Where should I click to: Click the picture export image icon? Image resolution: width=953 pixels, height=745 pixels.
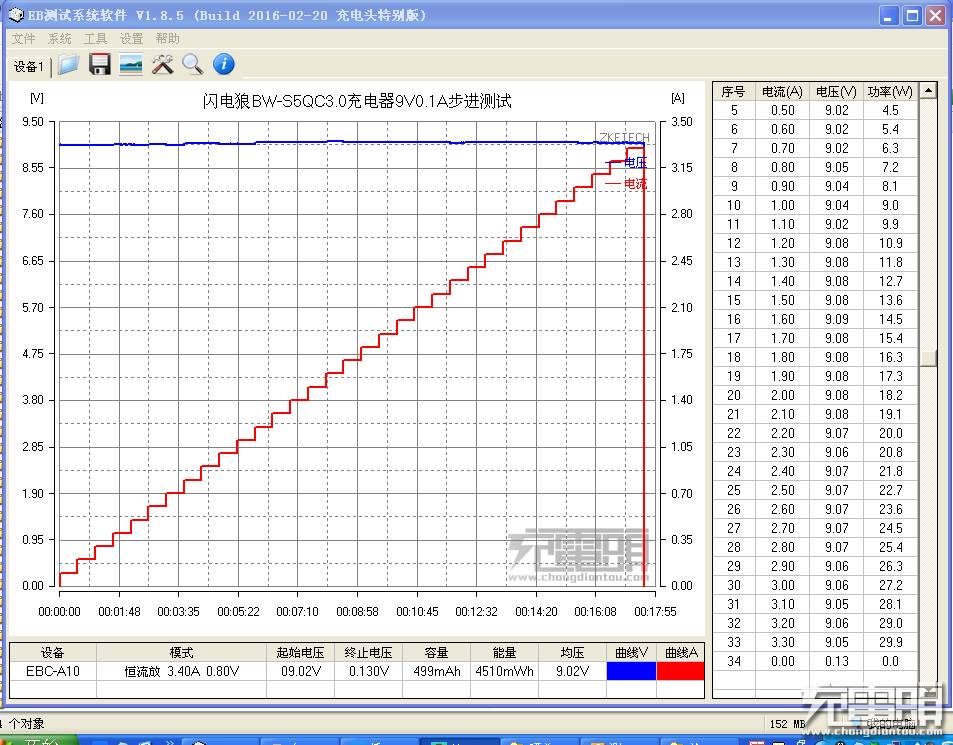131,64
